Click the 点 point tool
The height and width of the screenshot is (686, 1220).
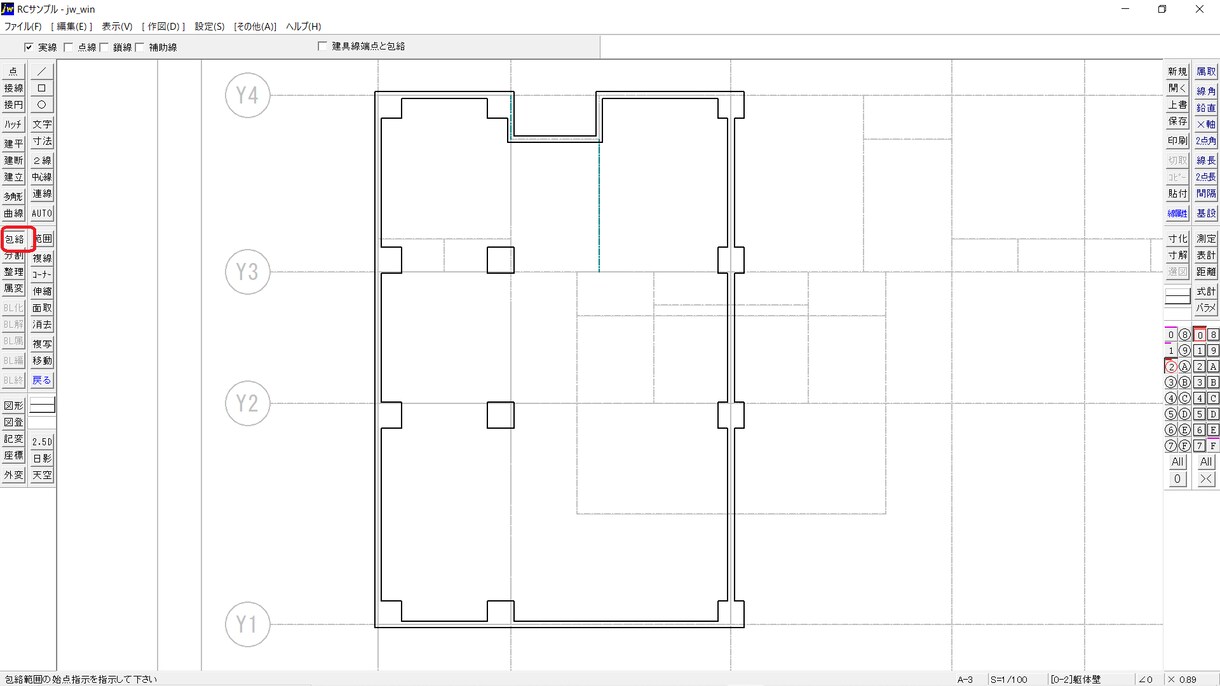[x=13, y=72]
